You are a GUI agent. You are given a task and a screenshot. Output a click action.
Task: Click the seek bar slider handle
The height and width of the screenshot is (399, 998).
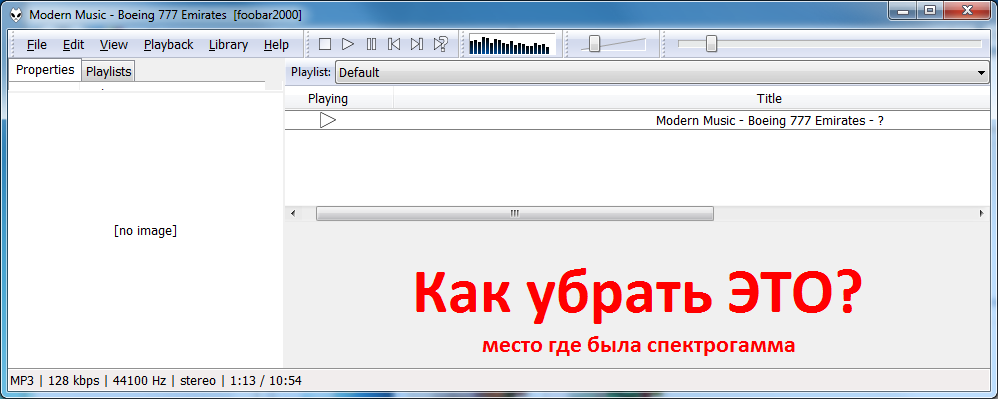tap(712, 44)
